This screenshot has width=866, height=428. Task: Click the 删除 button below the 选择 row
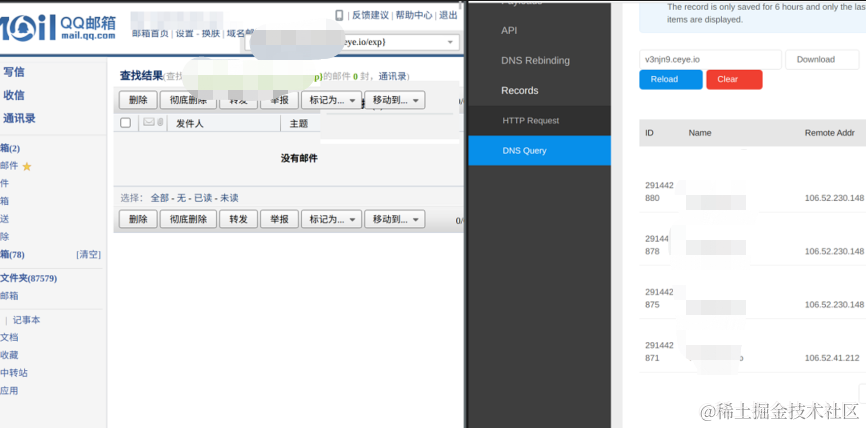coord(138,219)
